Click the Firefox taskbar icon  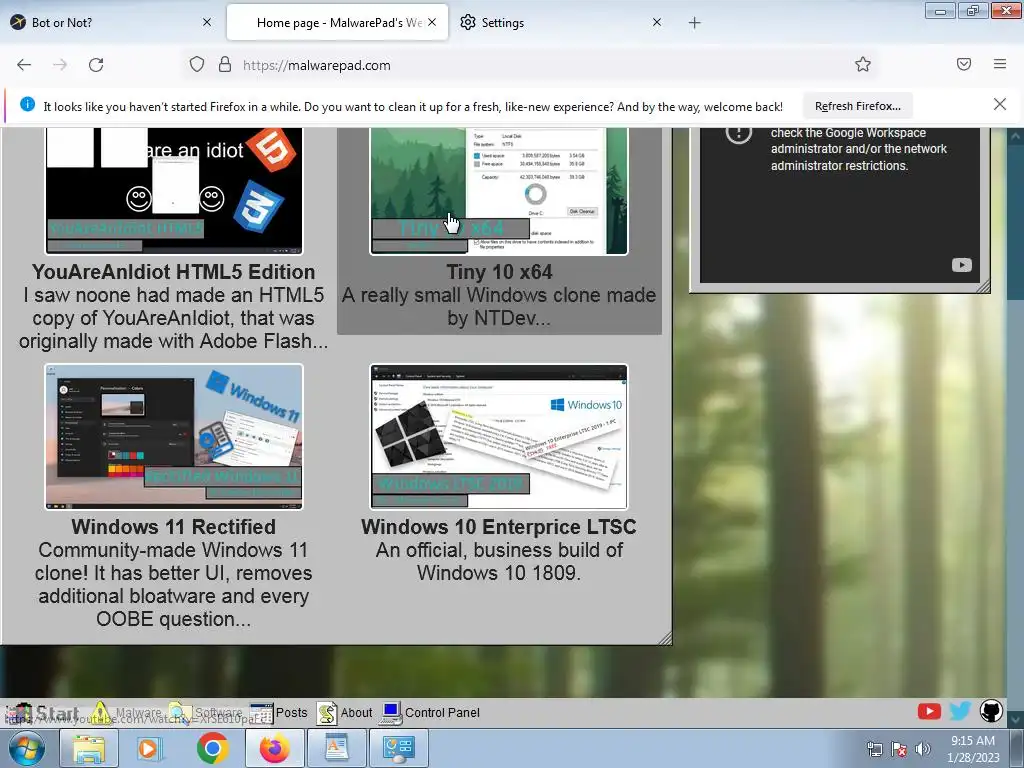point(274,748)
